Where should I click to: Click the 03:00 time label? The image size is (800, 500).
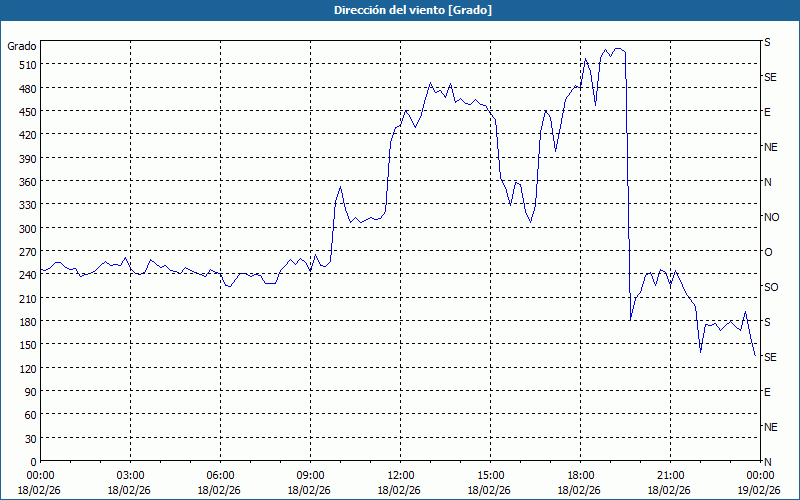tap(130, 476)
